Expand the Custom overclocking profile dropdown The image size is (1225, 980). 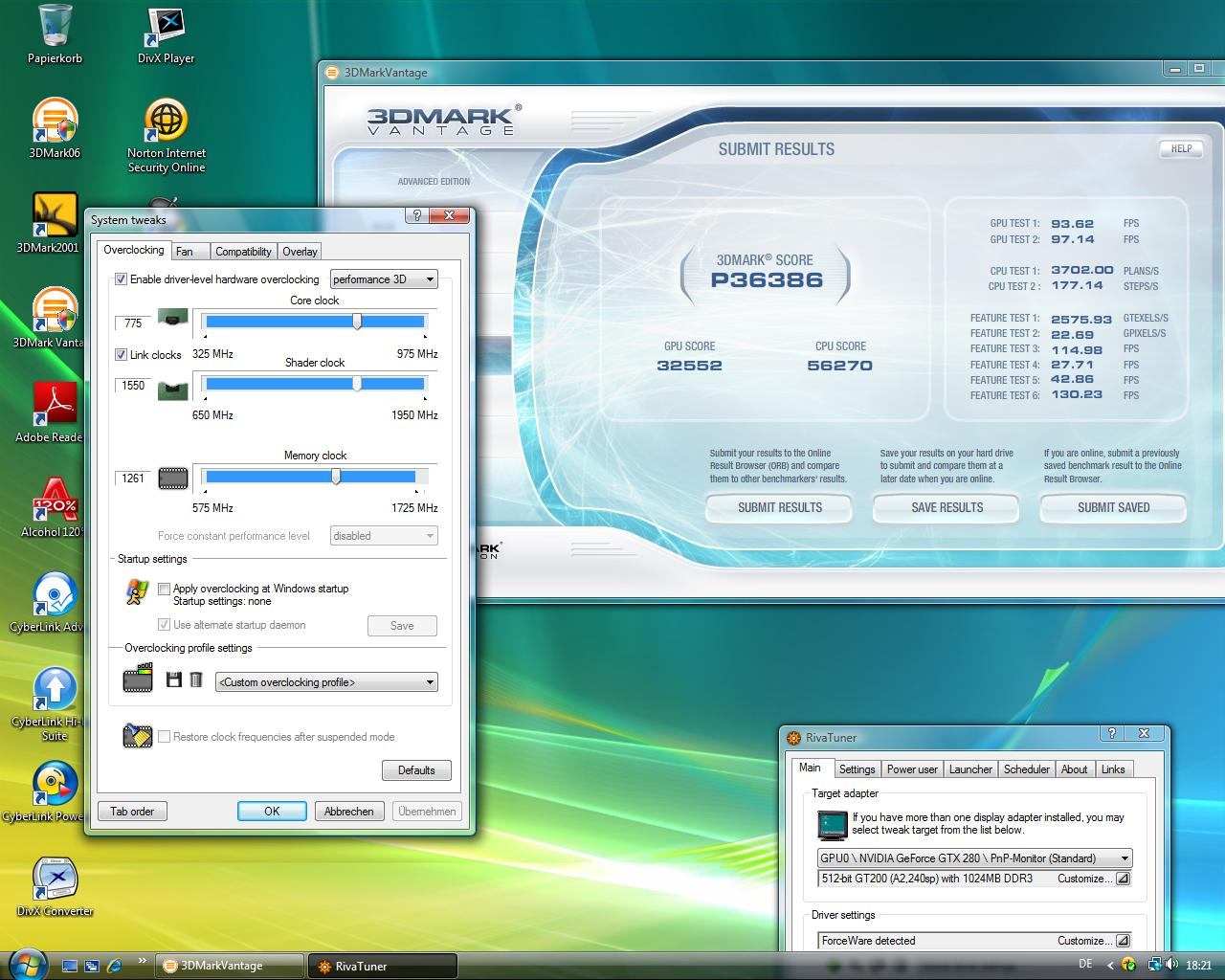point(326,682)
